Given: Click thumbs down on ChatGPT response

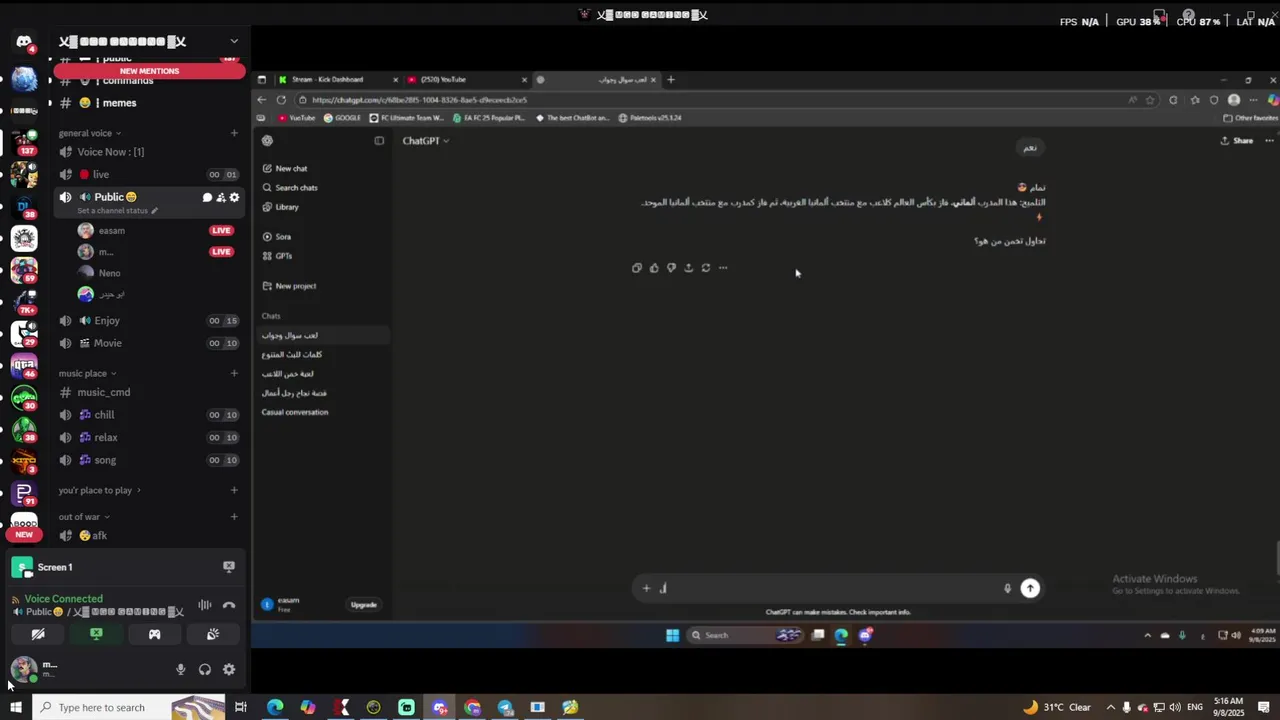Looking at the screenshot, I should tap(671, 268).
